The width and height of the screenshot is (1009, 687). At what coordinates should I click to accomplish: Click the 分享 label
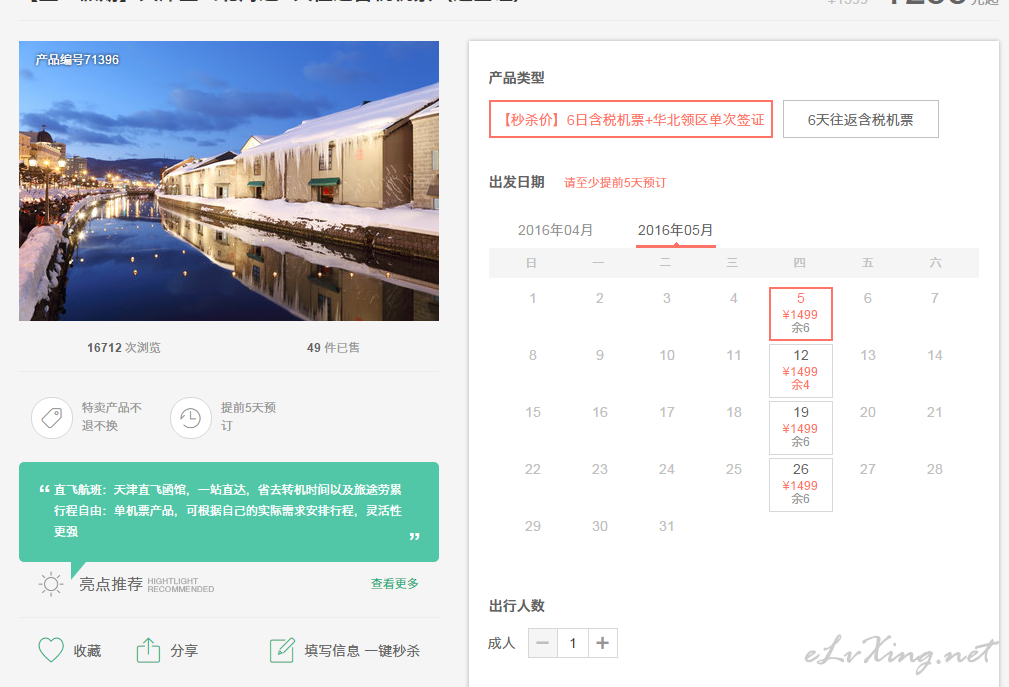[184, 651]
